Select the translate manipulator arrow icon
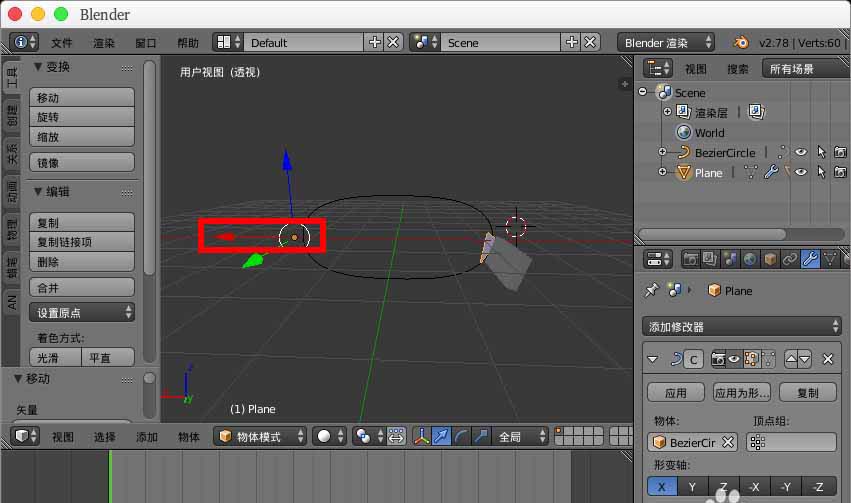Viewport: 851px width, 503px height. click(441, 436)
